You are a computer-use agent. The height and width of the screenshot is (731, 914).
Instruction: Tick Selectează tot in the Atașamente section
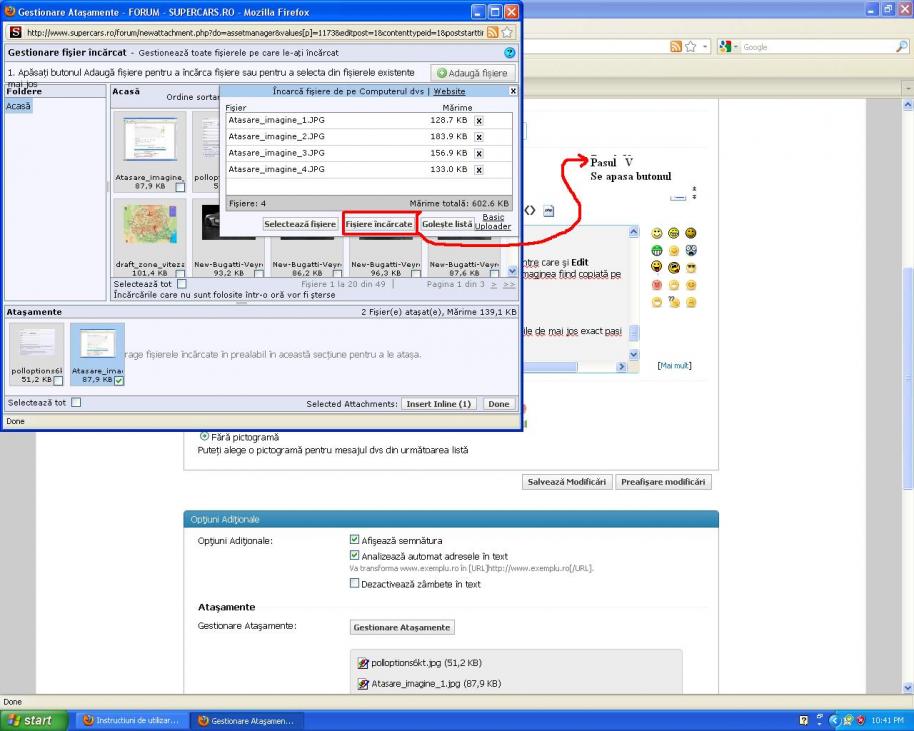(76, 403)
